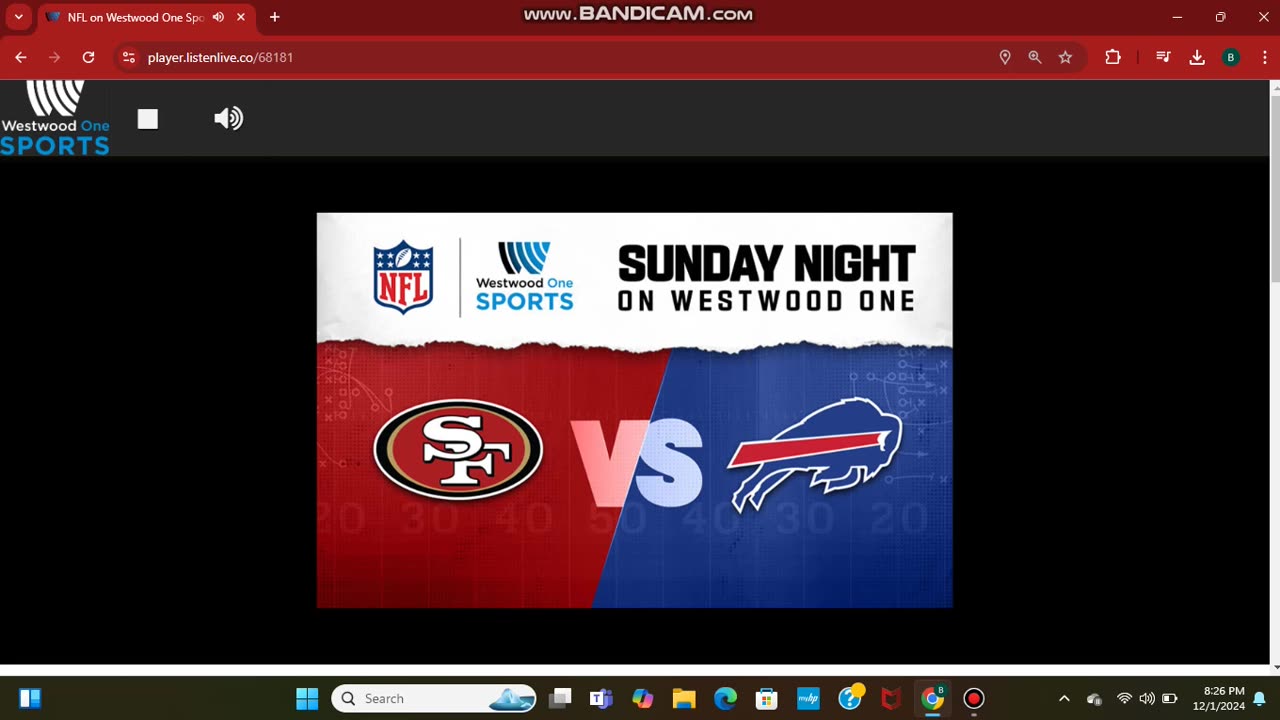The height and width of the screenshot is (720, 1280).
Task: Open the myHP app on the taskbar
Action: click(808, 698)
